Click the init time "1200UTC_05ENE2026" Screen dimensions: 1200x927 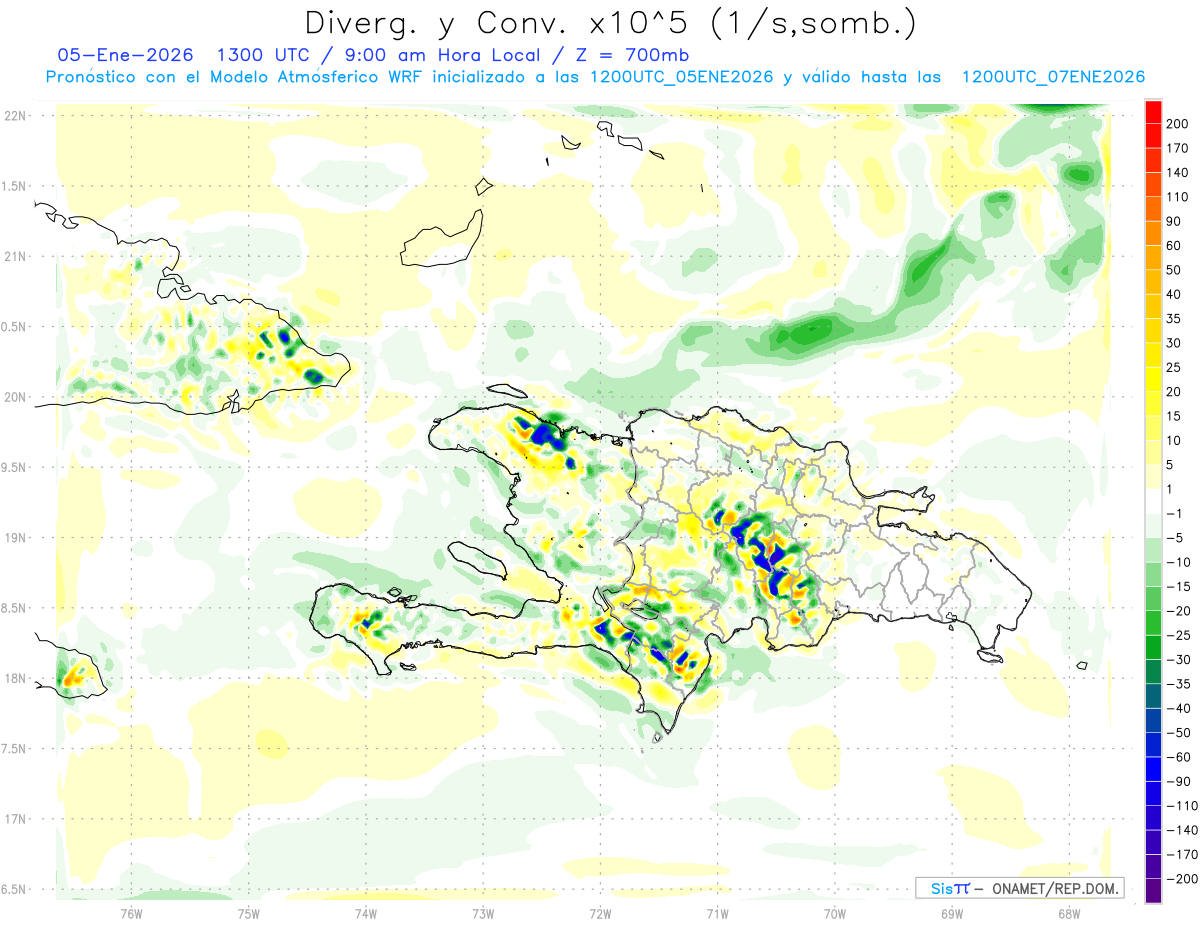point(682,77)
